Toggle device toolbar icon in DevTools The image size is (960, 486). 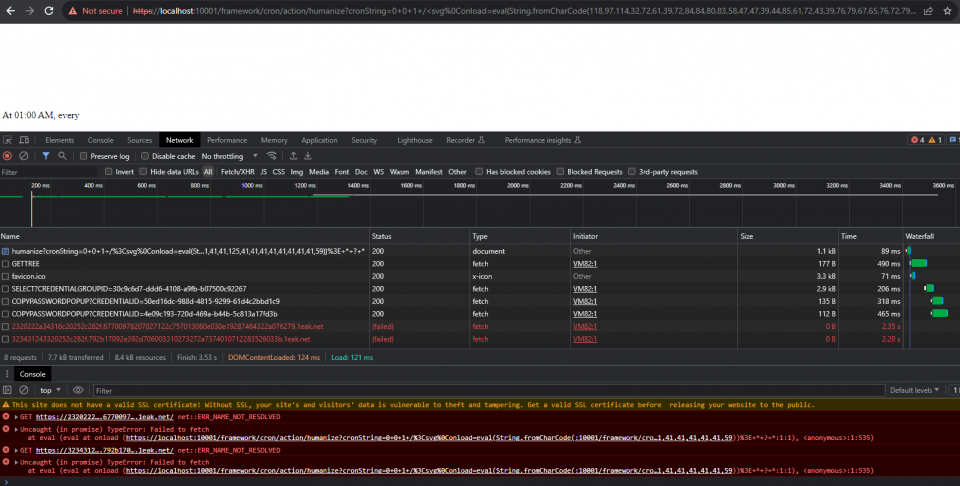(24, 140)
